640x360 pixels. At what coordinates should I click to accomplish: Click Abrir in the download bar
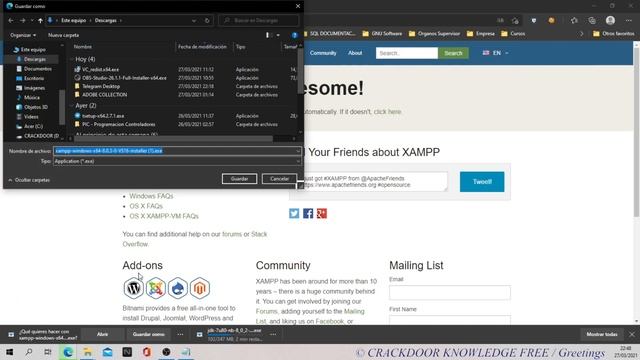102,334
